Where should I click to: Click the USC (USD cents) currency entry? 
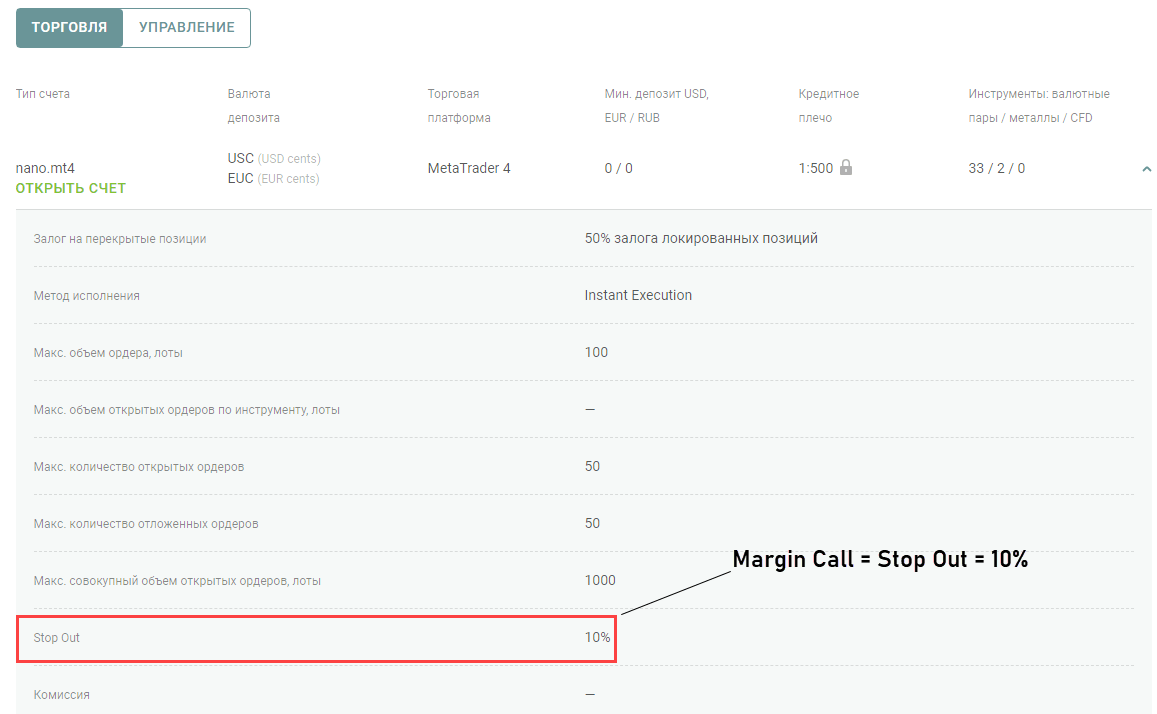(274, 158)
